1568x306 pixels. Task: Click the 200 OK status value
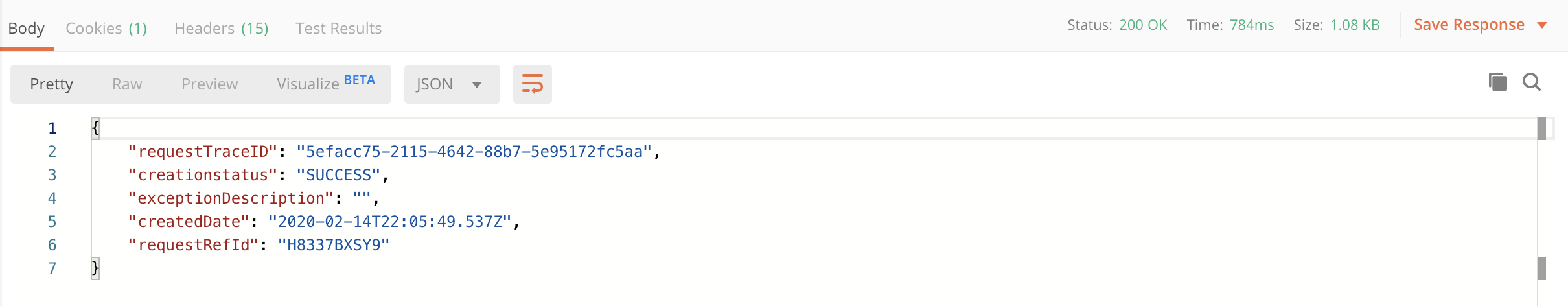(x=1143, y=25)
